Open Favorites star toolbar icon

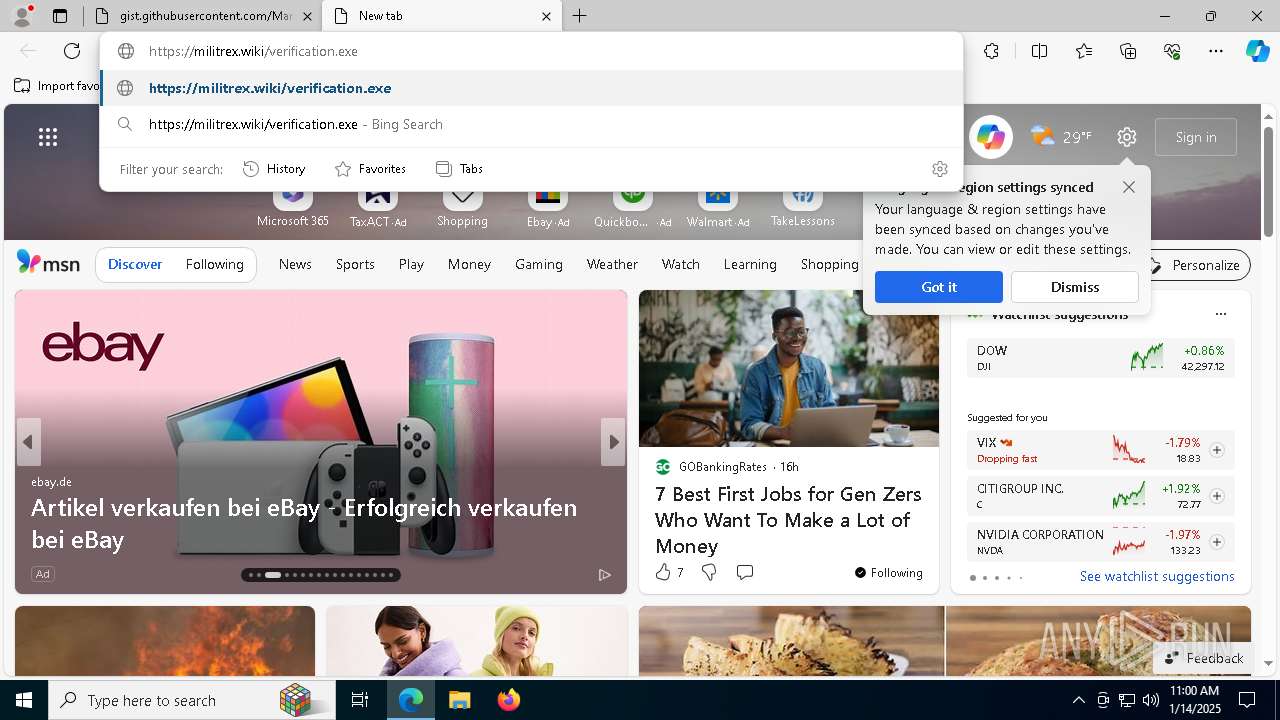coord(1084,51)
